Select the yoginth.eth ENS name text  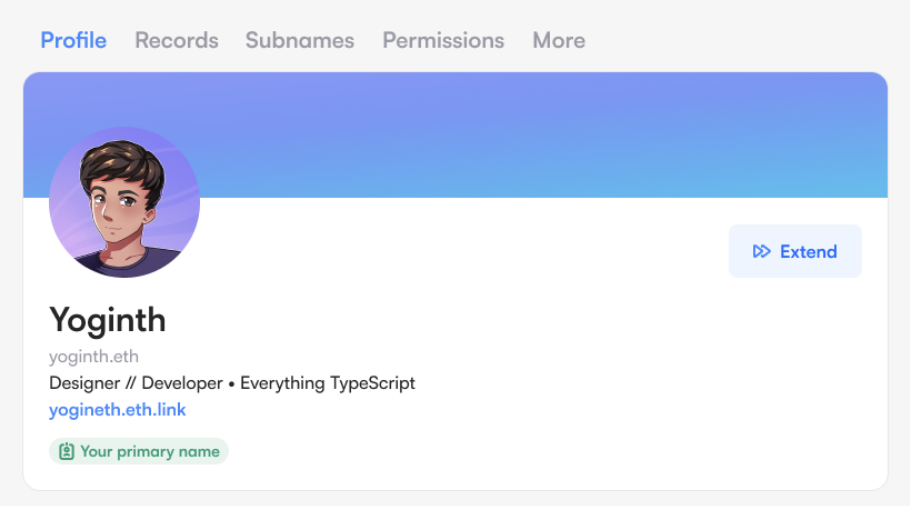click(x=94, y=357)
